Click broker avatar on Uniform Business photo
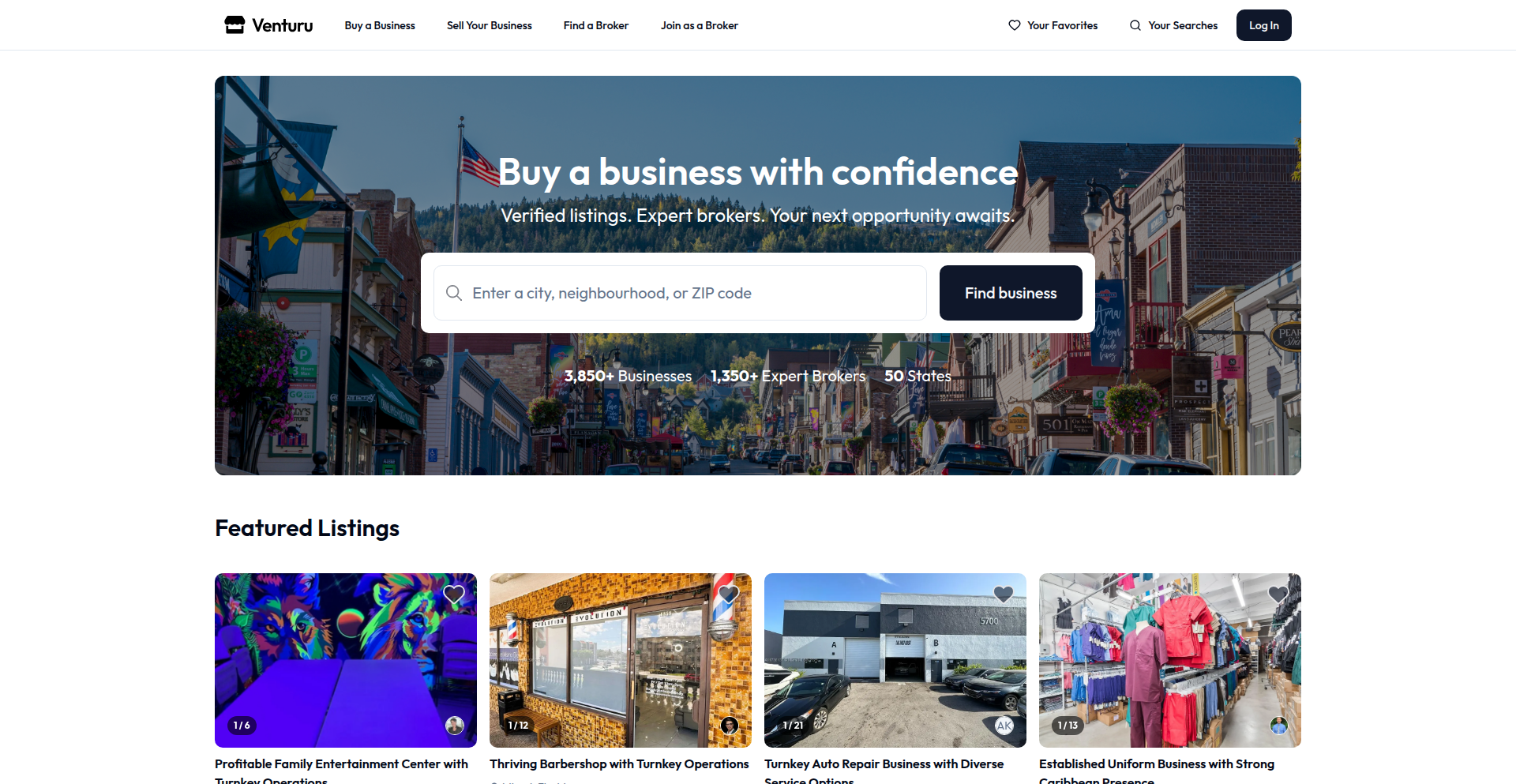 [1279, 726]
